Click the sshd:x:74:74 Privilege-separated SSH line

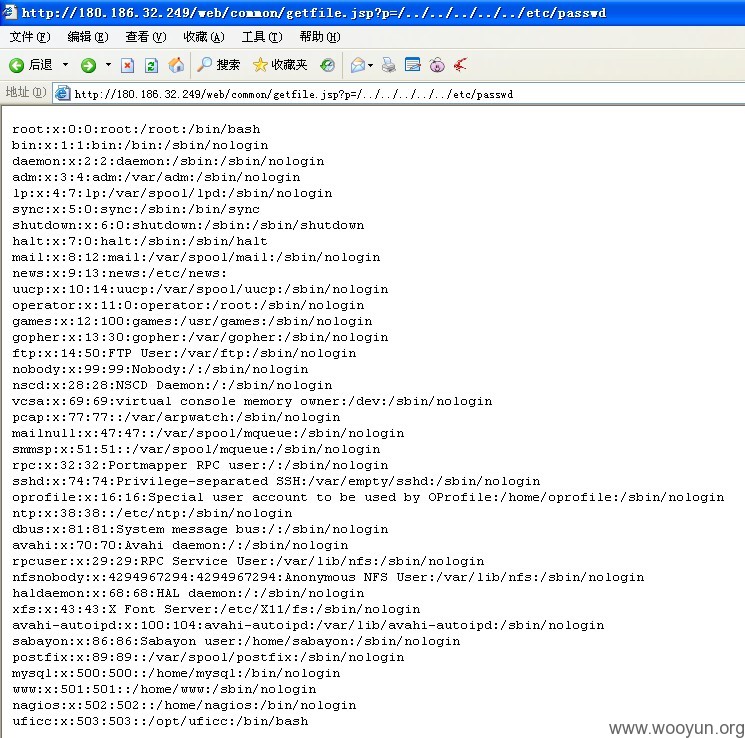pos(276,481)
